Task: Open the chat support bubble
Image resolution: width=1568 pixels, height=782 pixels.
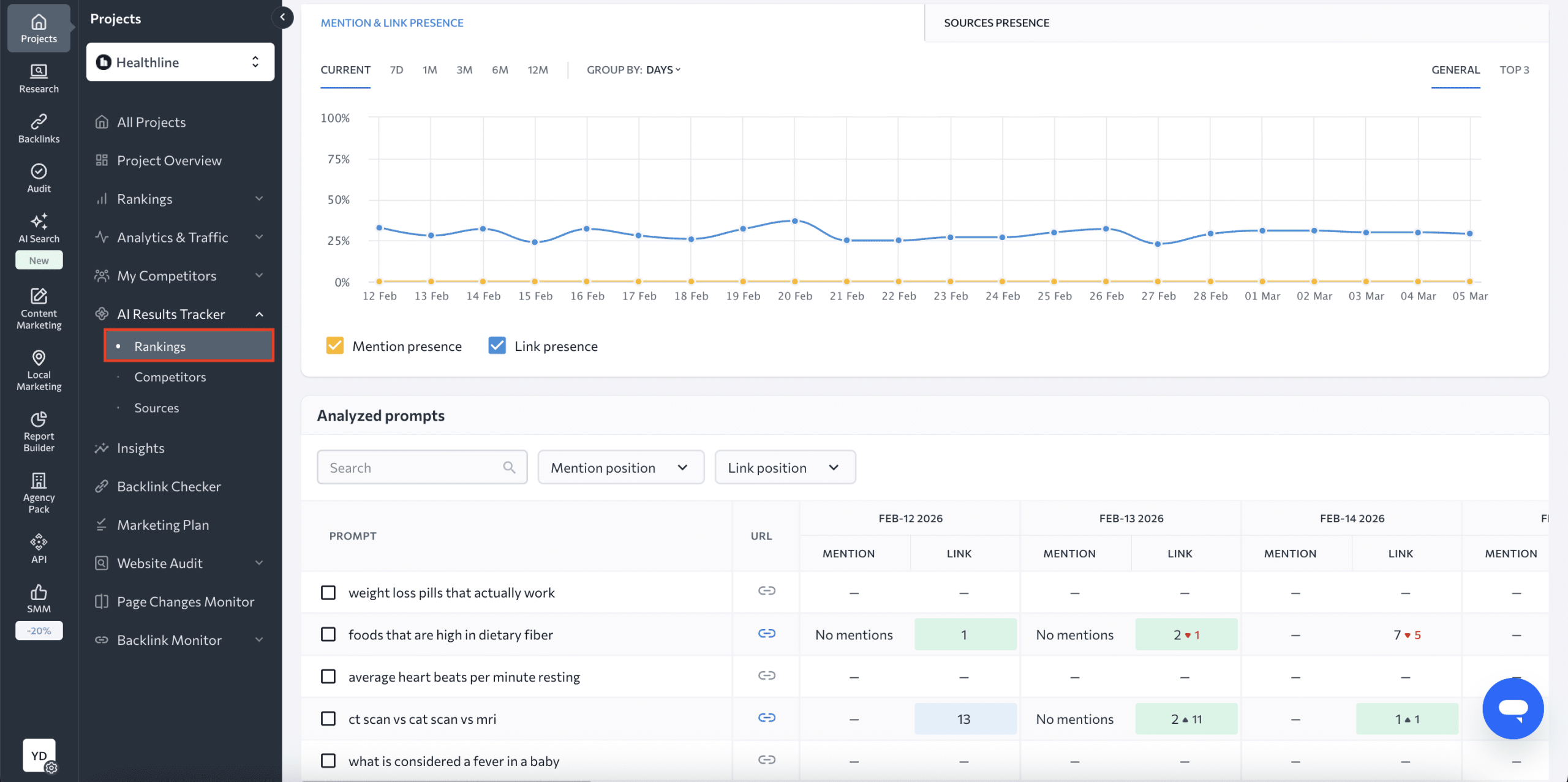Action: (x=1513, y=708)
